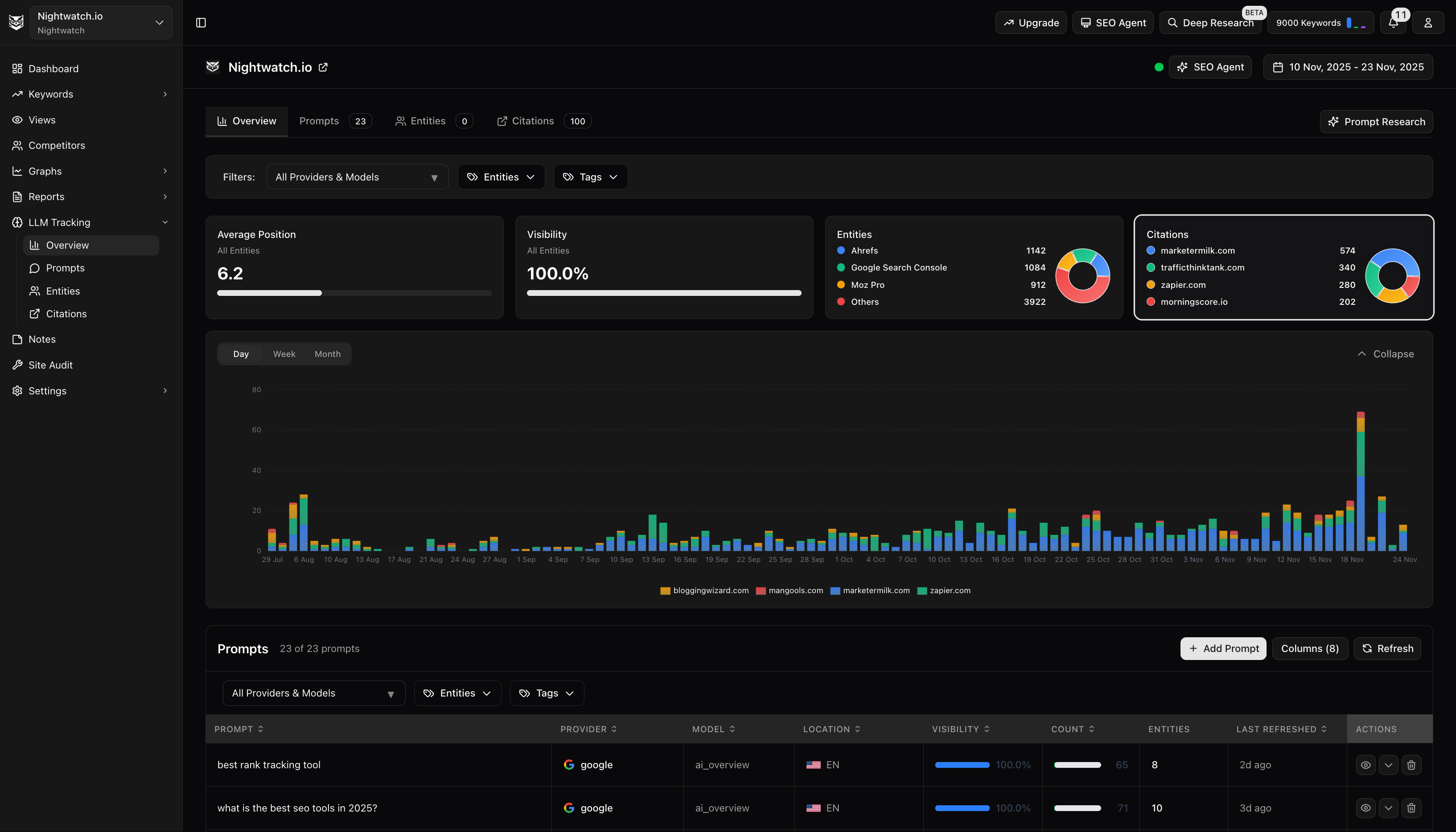
Task: Switch to the Overview tab
Action: point(247,121)
